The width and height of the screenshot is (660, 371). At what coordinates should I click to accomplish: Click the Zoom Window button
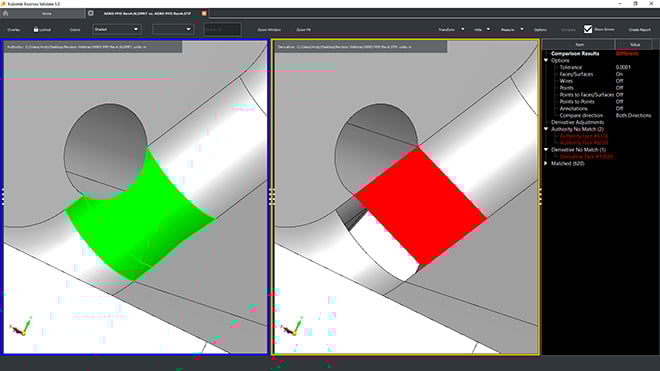269,30
